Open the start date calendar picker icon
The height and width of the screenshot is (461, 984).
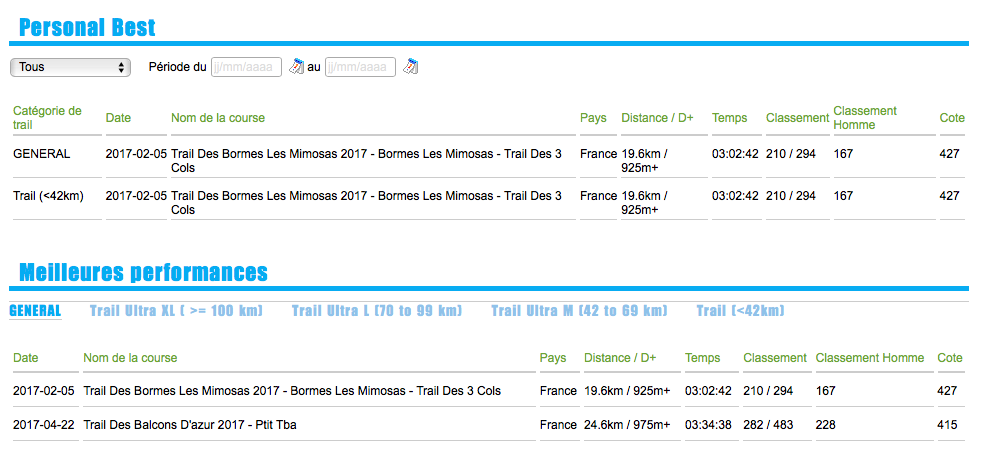coord(296,67)
